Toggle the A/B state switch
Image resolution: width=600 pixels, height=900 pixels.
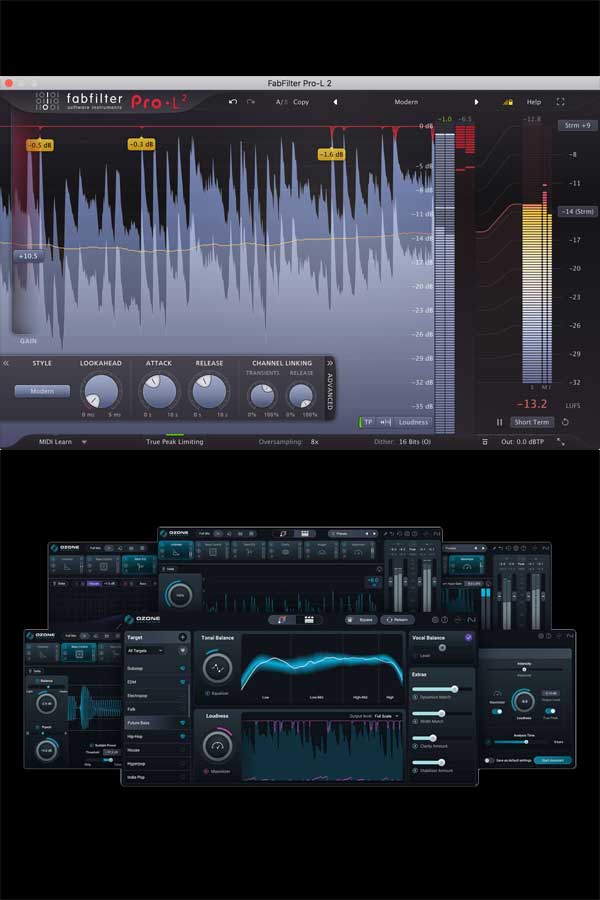[x=281, y=102]
